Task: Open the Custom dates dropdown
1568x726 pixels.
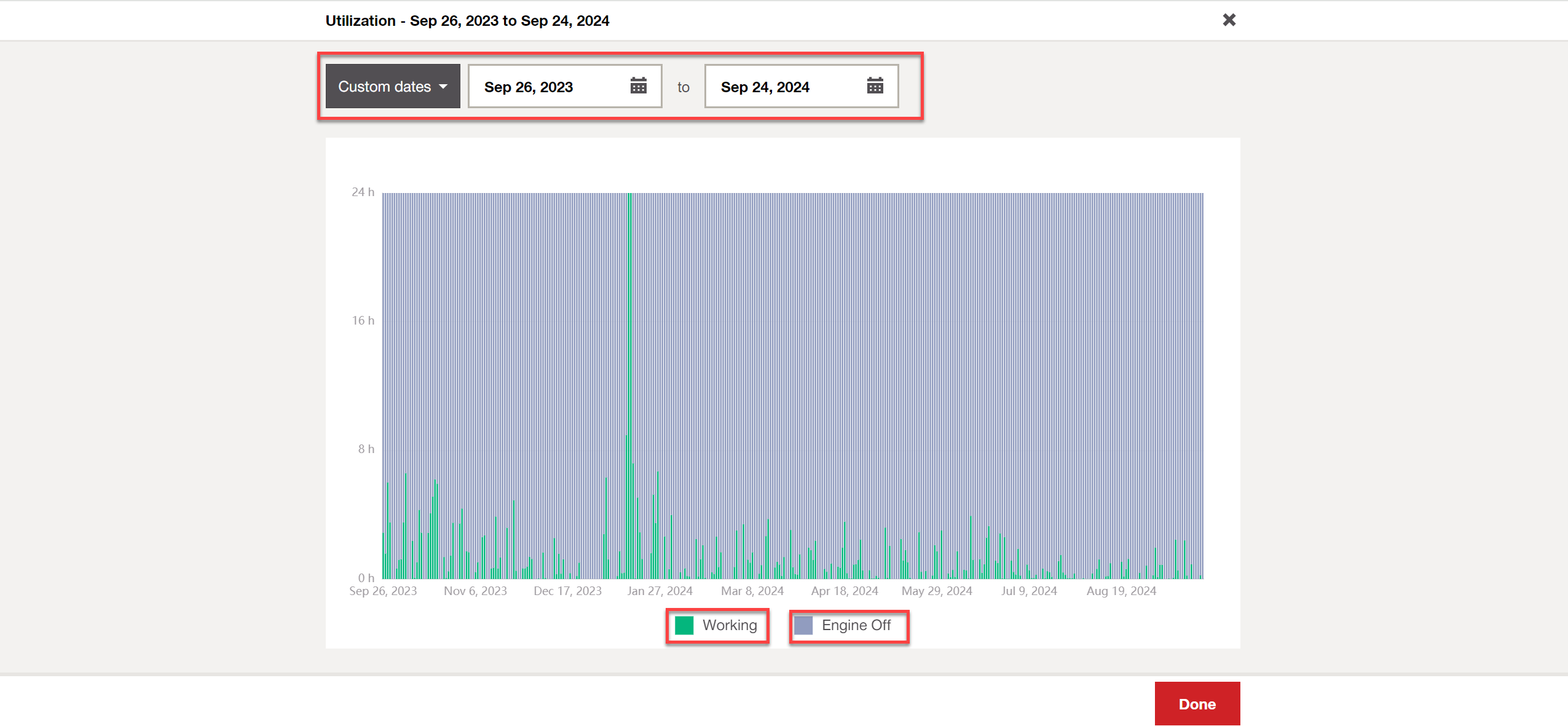Action: coord(393,87)
